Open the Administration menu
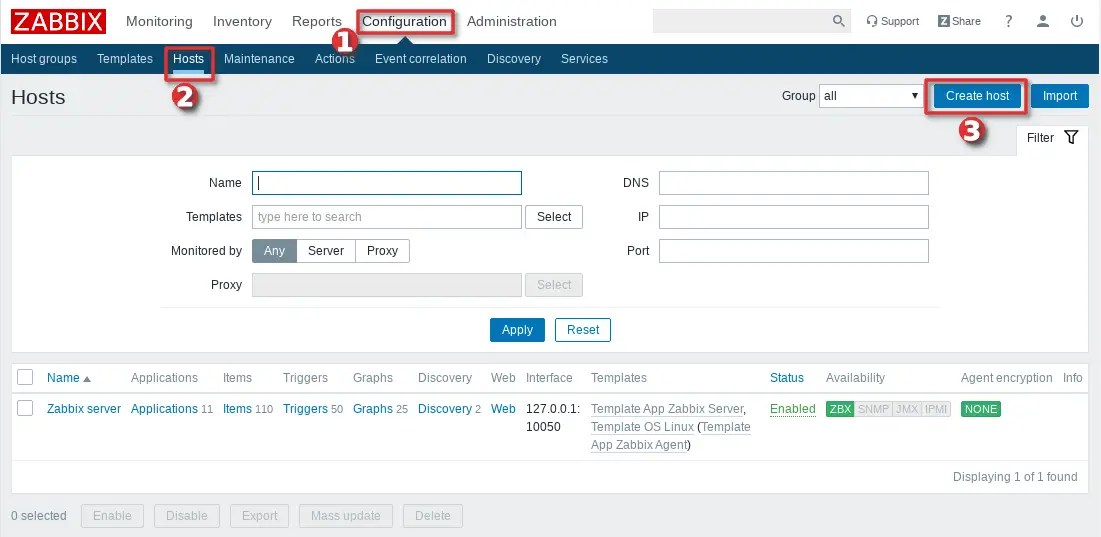Viewport: 1101px width, 537px height. 512,22
